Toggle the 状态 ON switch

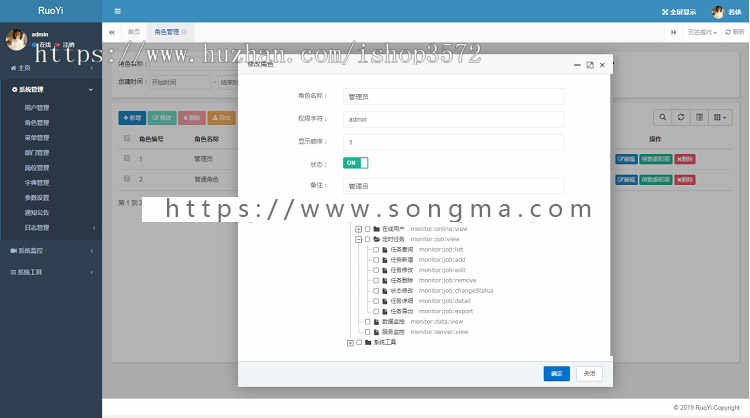355,163
